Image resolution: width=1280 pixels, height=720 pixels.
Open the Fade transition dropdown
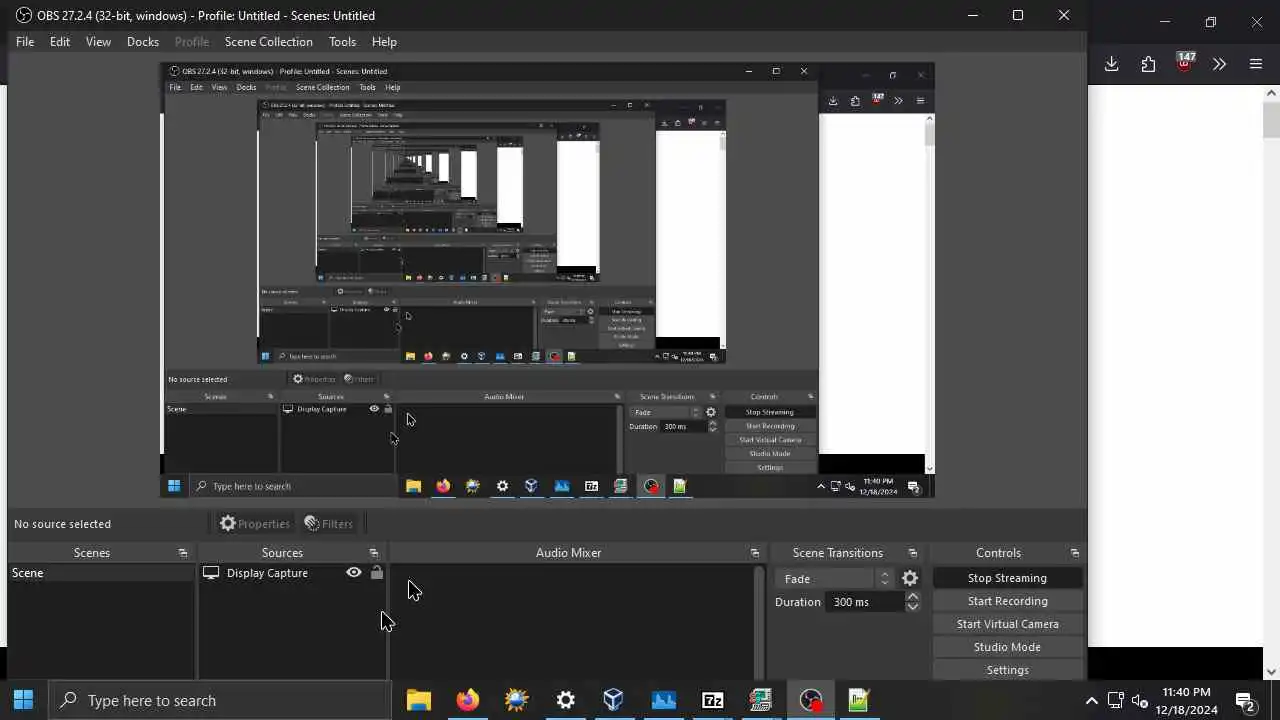836,578
